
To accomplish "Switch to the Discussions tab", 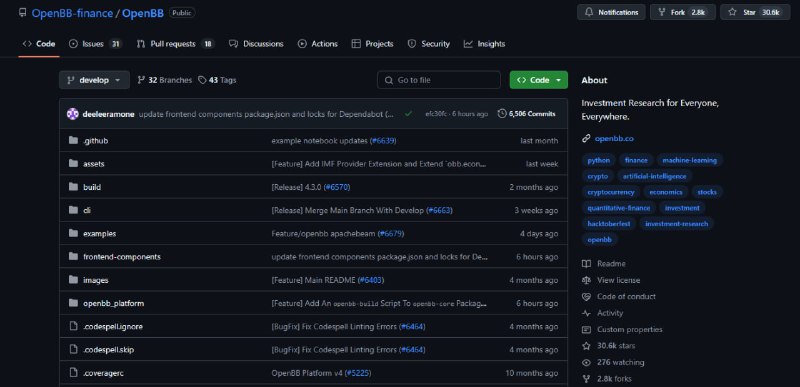I will pos(256,44).
